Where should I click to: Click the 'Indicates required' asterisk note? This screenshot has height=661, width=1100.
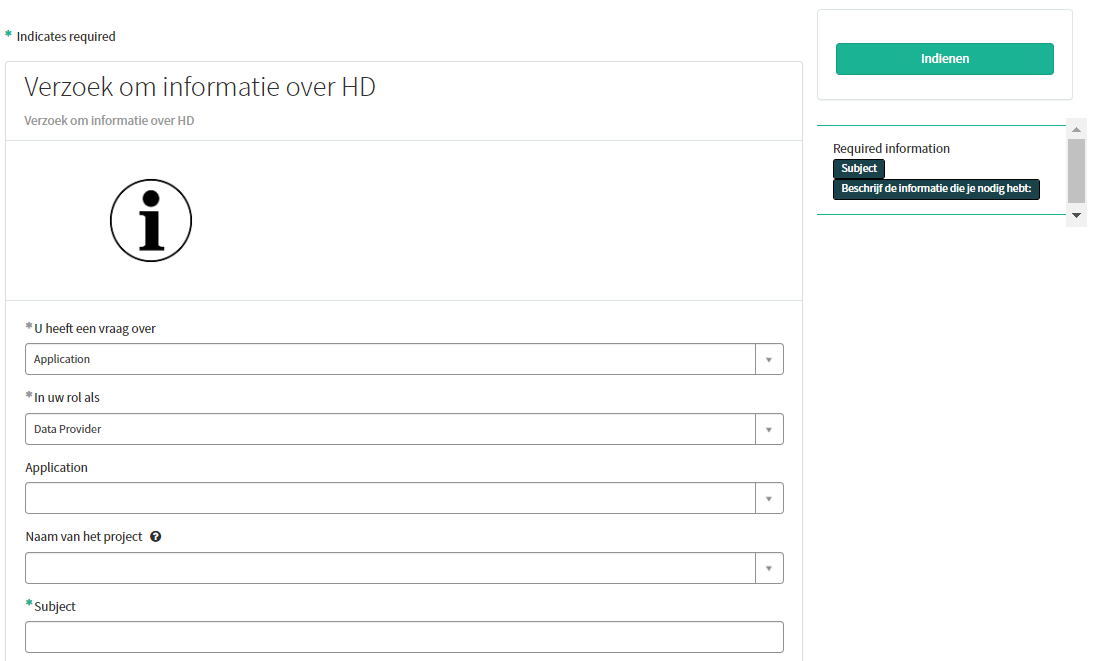click(x=66, y=37)
